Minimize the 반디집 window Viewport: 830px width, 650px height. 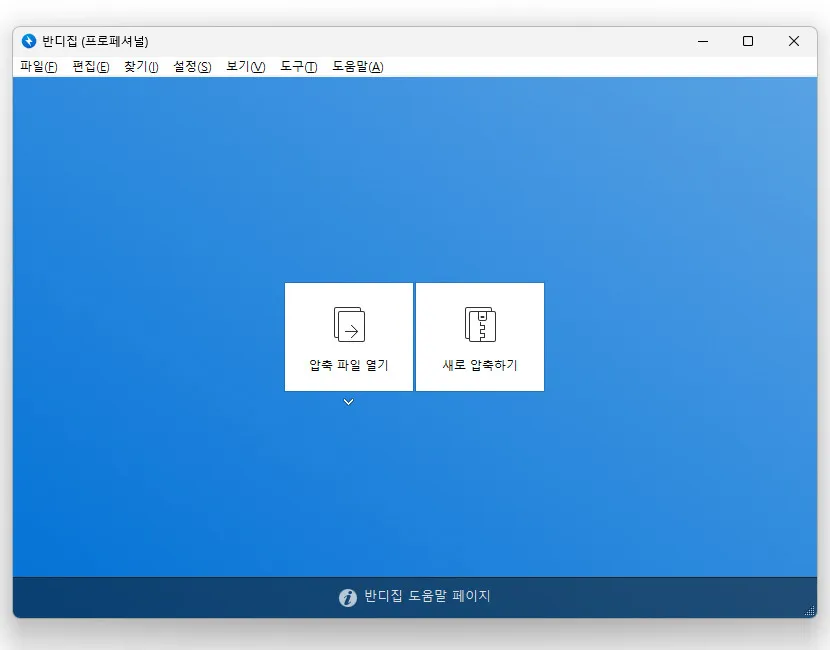coord(703,41)
